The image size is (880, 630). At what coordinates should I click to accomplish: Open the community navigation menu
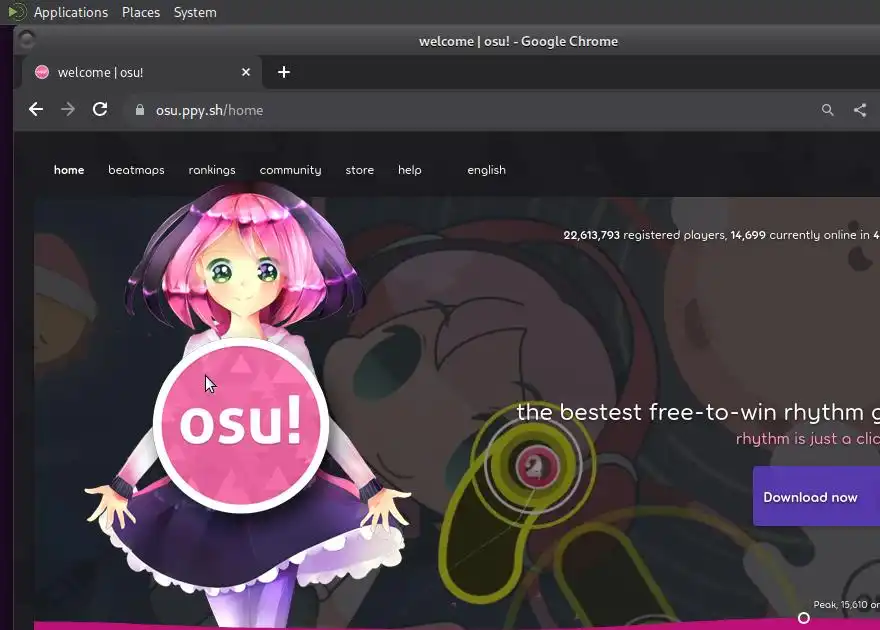[291, 170]
